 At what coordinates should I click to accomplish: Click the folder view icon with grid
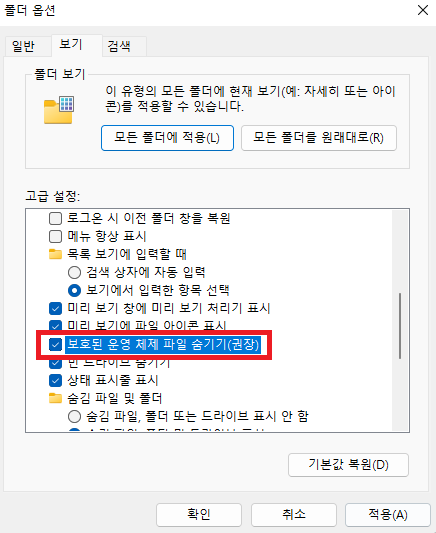click(59, 109)
